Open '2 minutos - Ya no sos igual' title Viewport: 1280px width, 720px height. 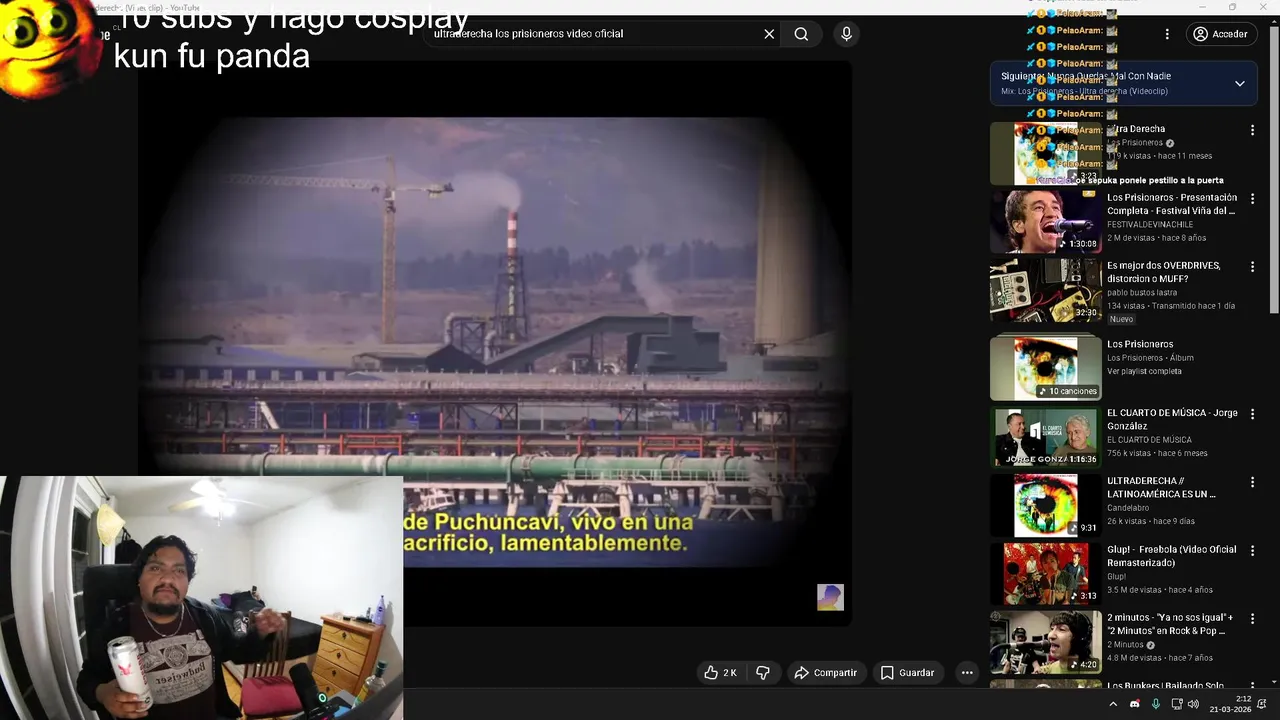pyautogui.click(x=1170, y=624)
